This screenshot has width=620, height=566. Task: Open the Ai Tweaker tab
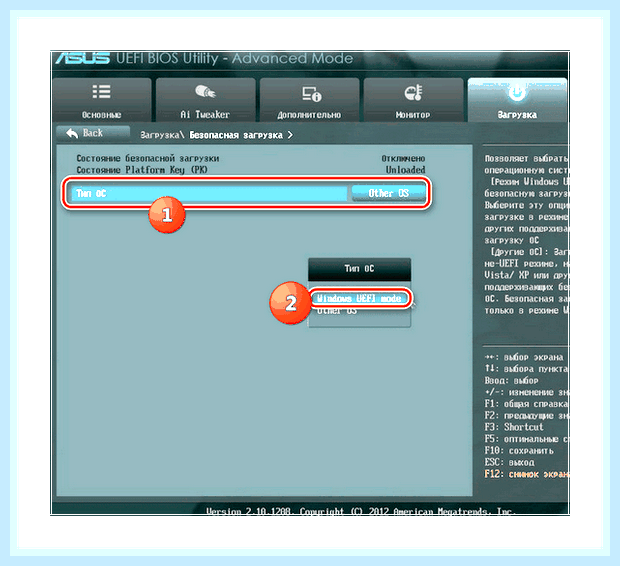(205, 100)
